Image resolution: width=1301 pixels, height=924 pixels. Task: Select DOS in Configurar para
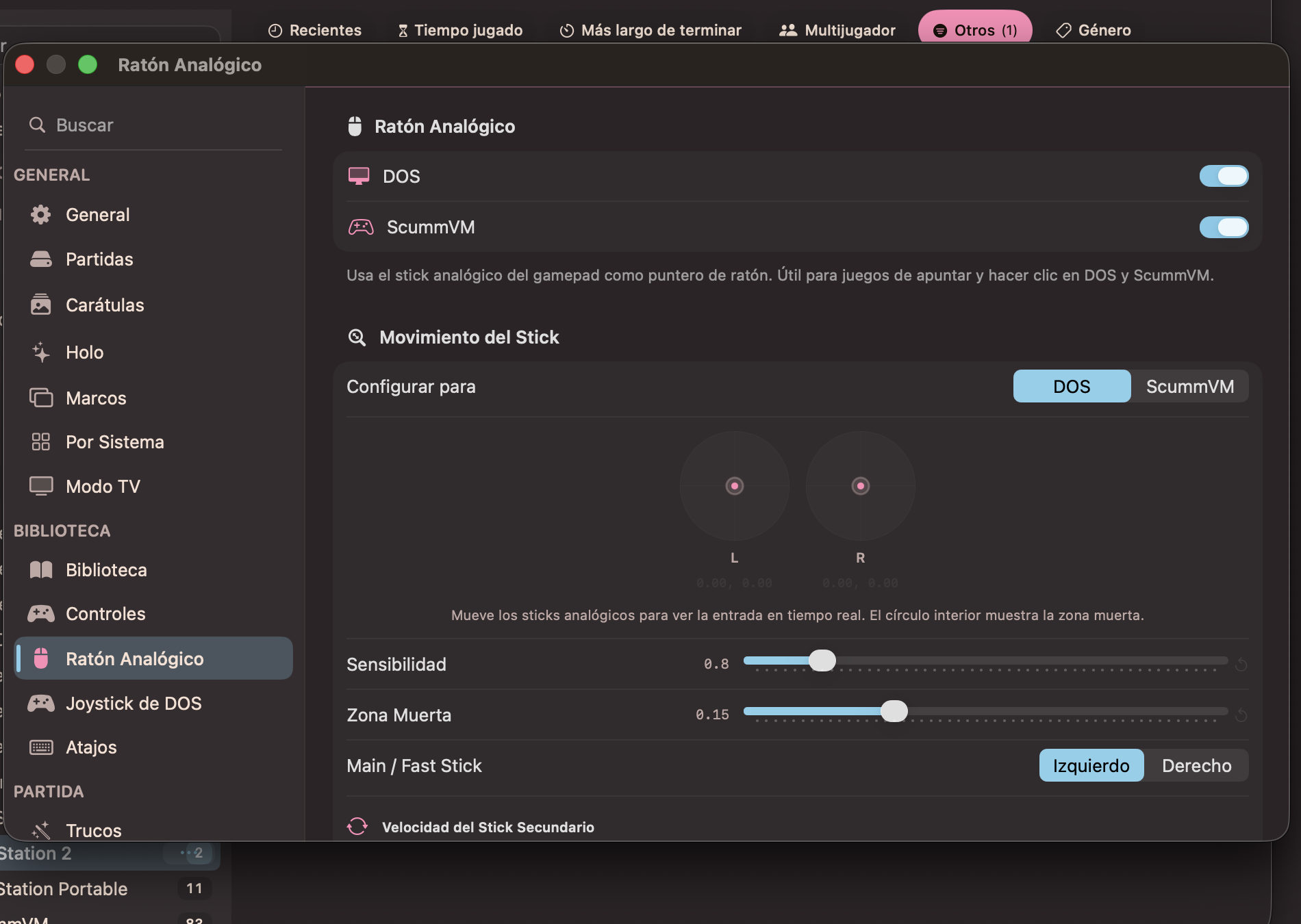tap(1072, 387)
